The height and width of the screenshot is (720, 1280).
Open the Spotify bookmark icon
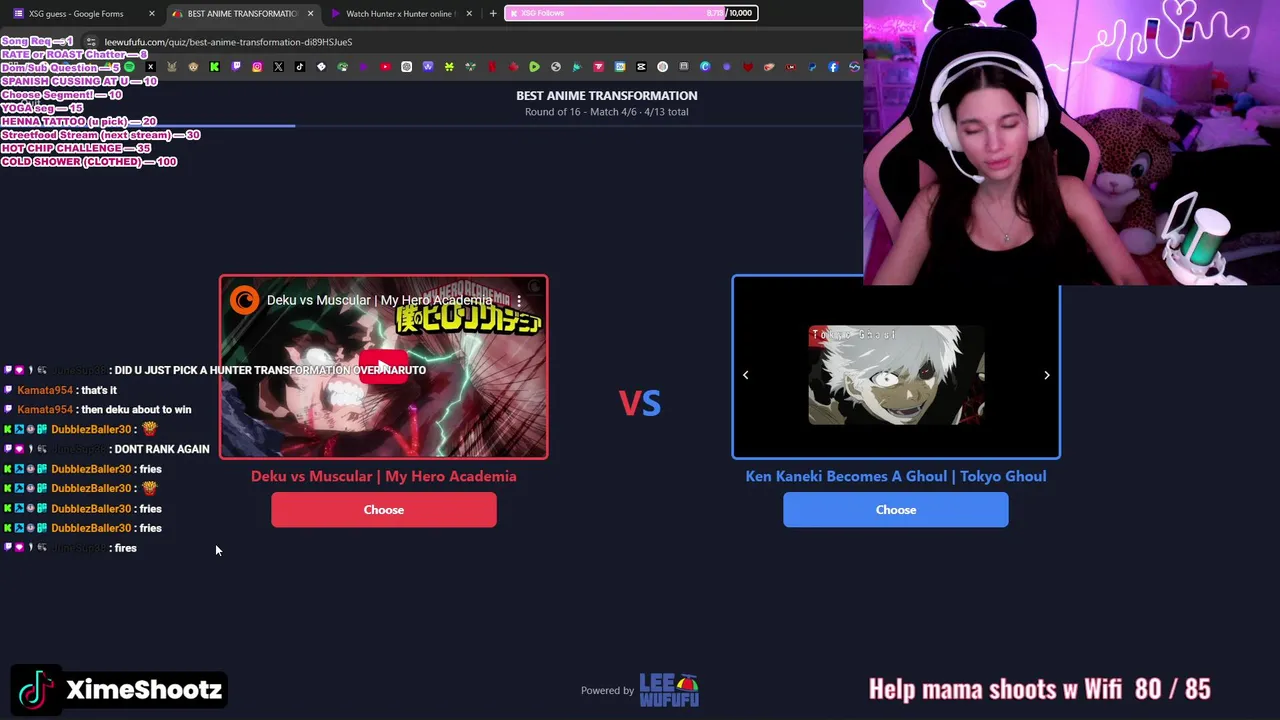[x=130, y=67]
